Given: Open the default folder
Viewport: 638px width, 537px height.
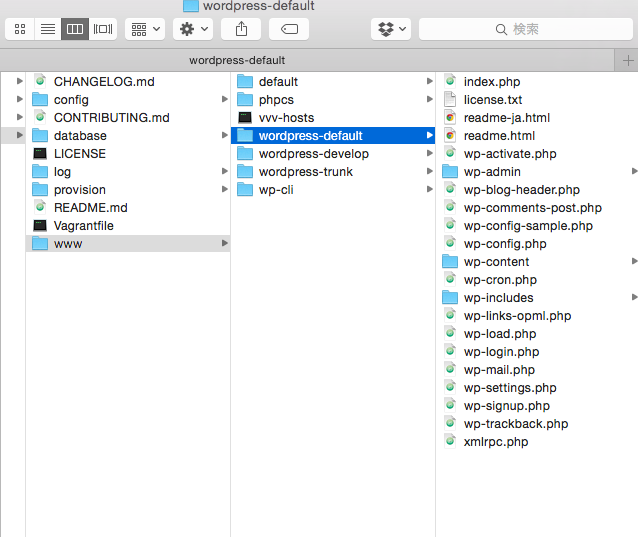Looking at the screenshot, I should (333, 82).
